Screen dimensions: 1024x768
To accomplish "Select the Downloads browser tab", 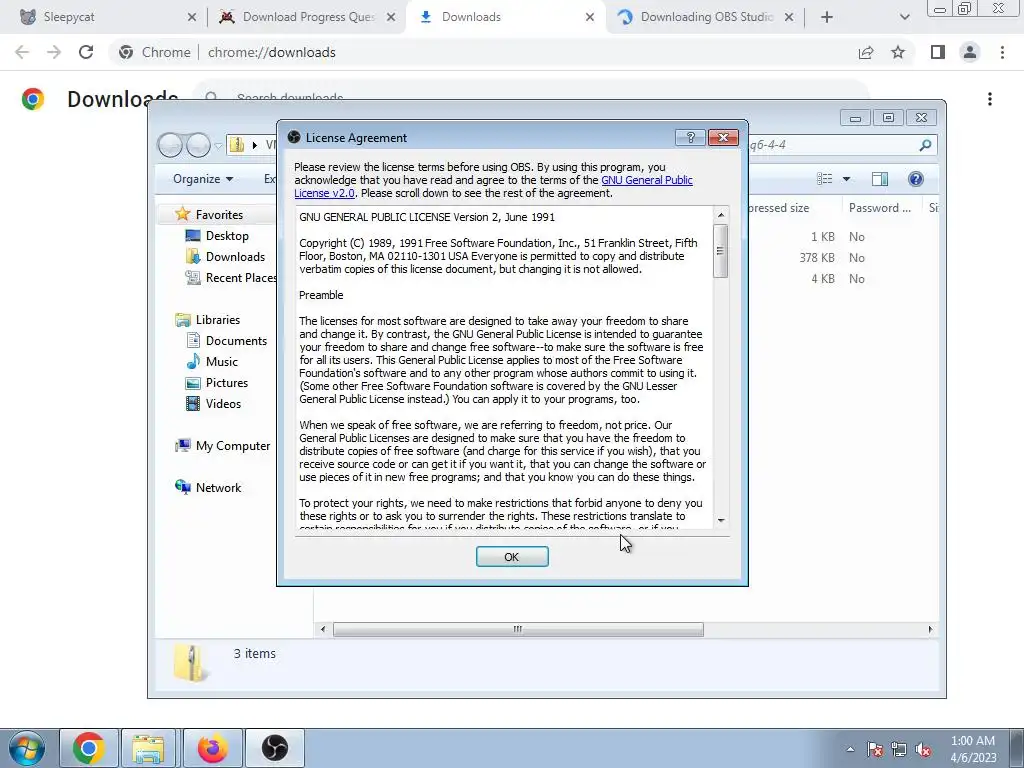I will pos(504,17).
